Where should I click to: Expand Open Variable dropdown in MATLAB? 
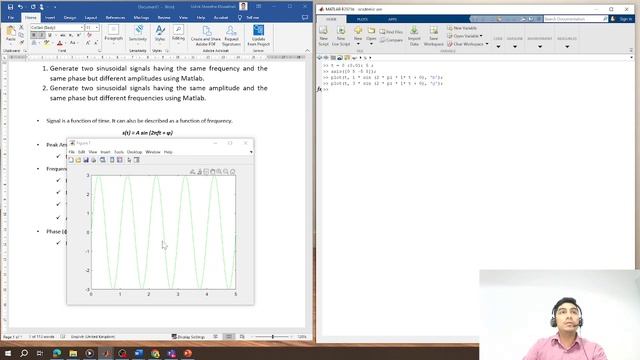[481, 36]
